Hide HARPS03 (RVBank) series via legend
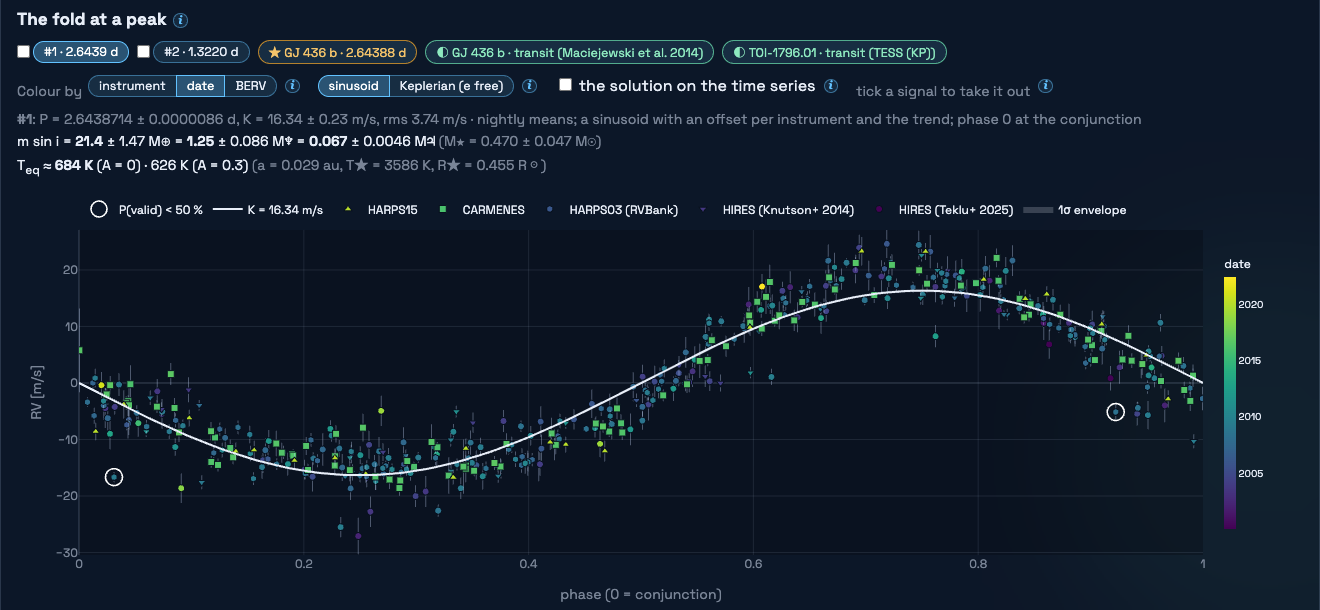This screenshot has height=610, width=1320. click(x=613, y=210)
